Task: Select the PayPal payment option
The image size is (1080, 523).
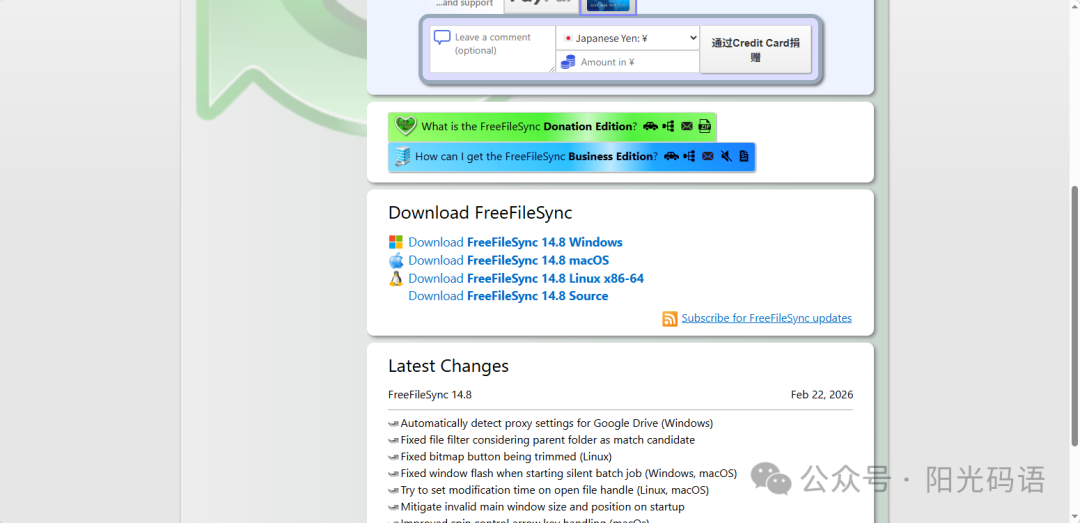Action: click(x=541, y=5)
